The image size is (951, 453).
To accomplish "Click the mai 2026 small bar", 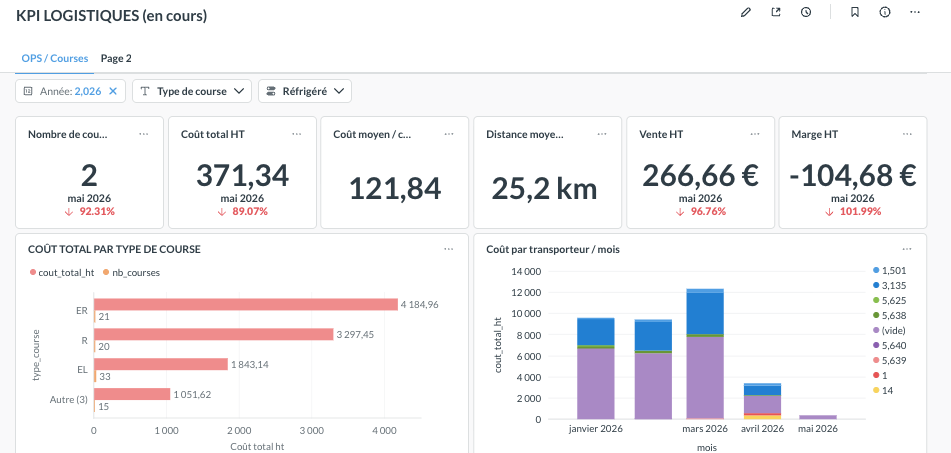I will pos(818,417).
